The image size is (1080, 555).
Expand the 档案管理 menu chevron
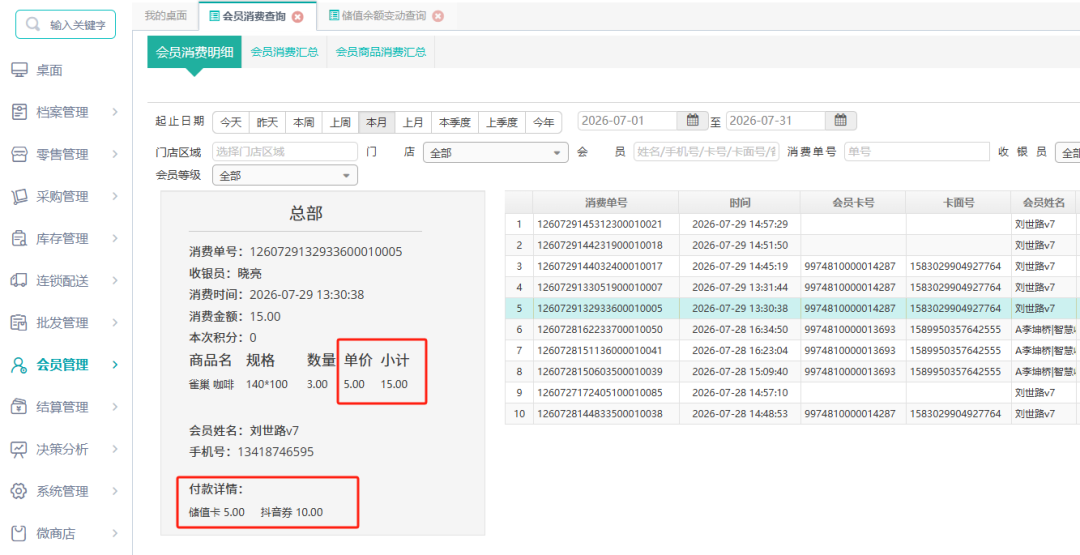tap(115, 112)
